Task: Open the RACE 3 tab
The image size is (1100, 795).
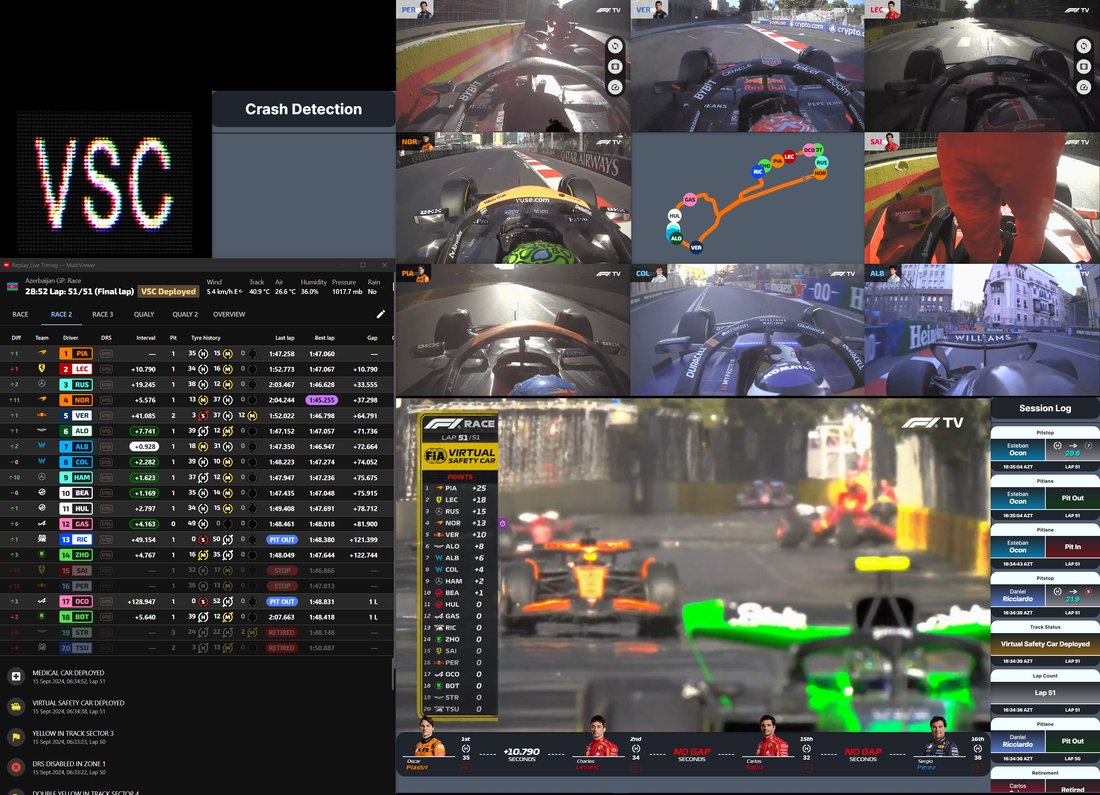Action: coord(102,314)
